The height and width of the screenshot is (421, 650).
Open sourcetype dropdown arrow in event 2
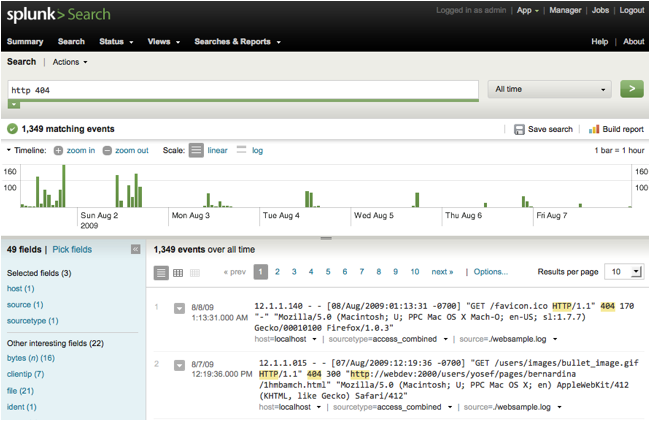pos(450,407)
